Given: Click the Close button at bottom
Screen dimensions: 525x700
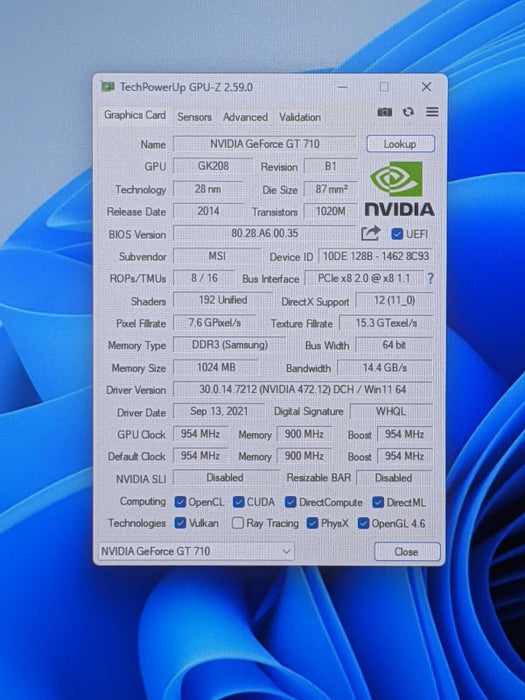Looking at the screenshot, I should pyautogui.click(x=407, y=552).
